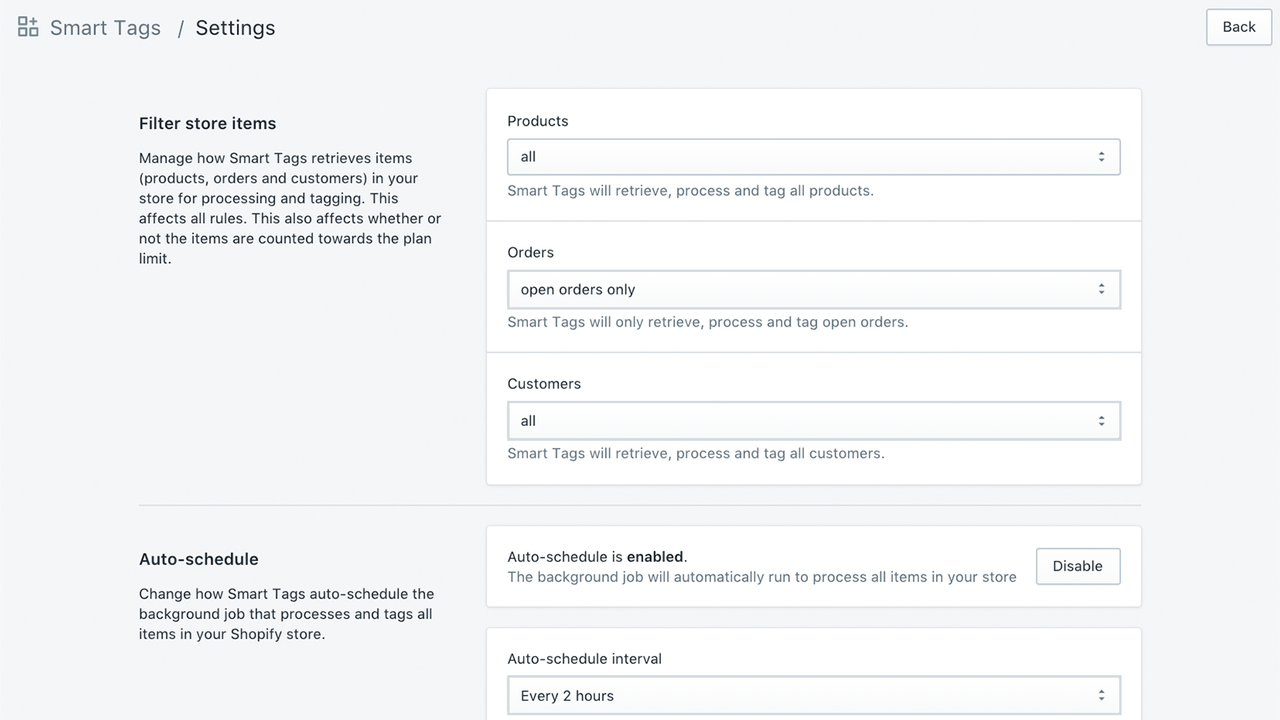The height and width of the screenshot is (720, 1280).
Task: Select the Settings breadcrumb item
Action: [x=235, y=27]
